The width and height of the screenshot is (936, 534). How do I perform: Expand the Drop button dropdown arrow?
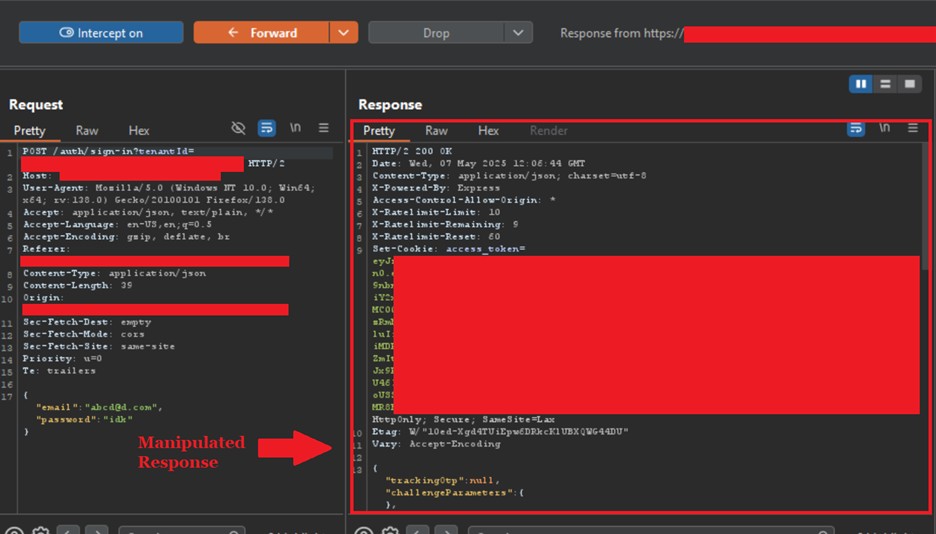[518, 33]
